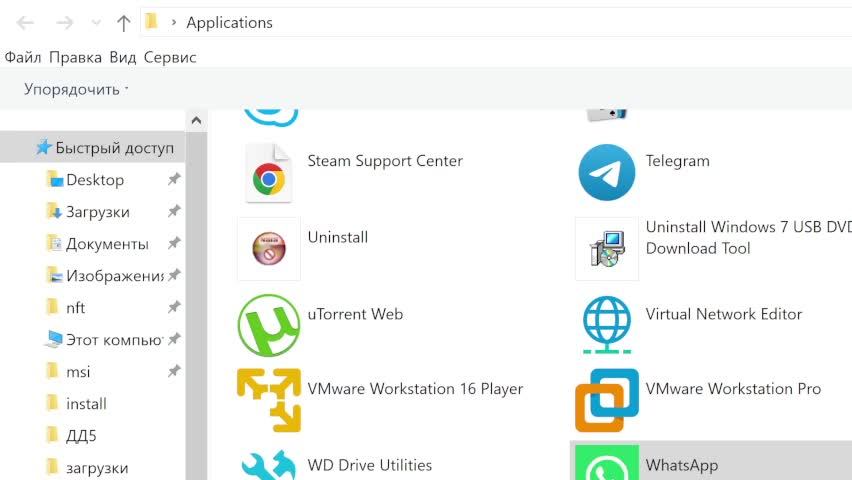Select the Virtual Network Editor globe icon

pos(607,325)
